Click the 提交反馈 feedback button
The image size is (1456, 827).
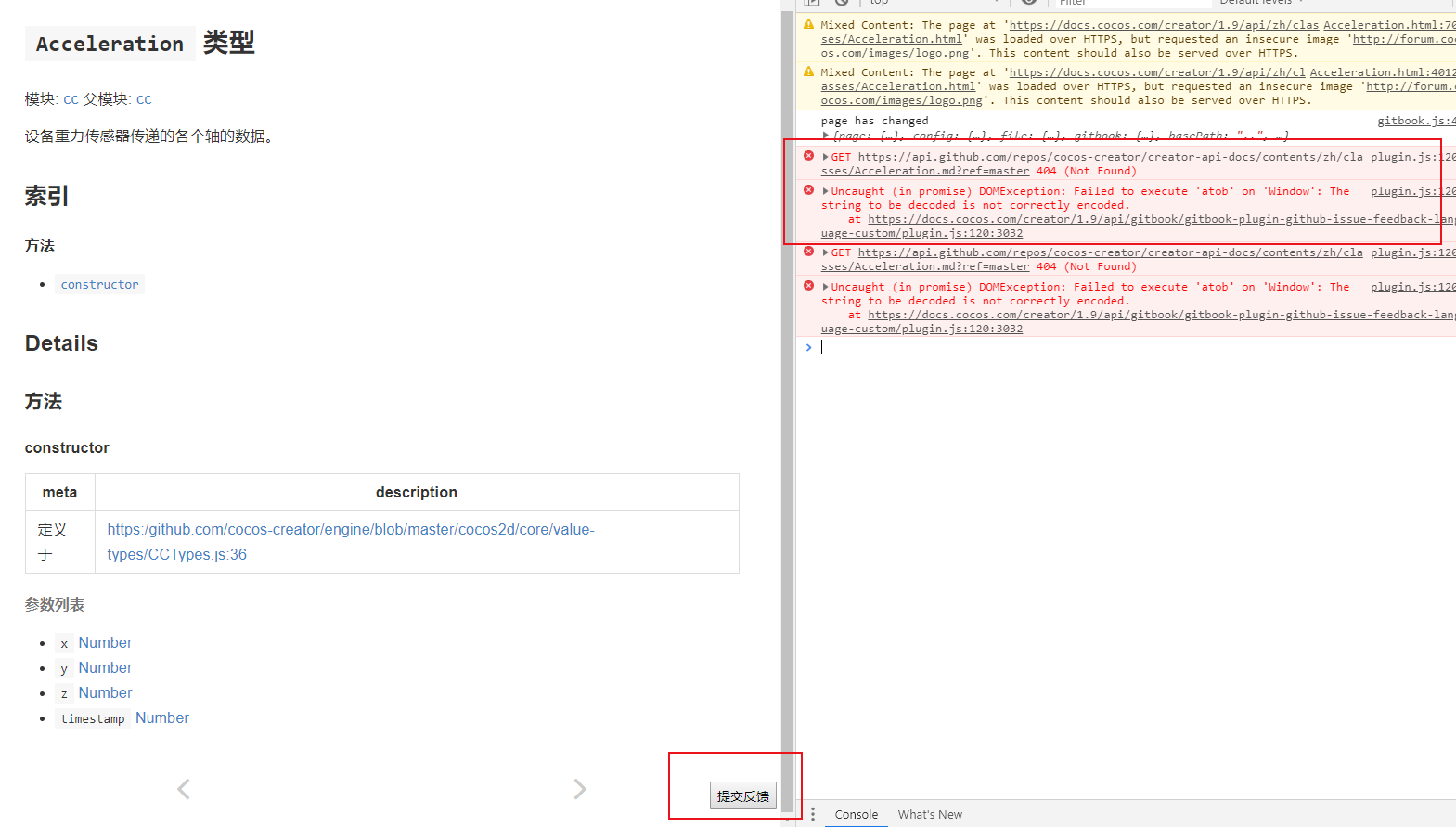click(743, 795)
